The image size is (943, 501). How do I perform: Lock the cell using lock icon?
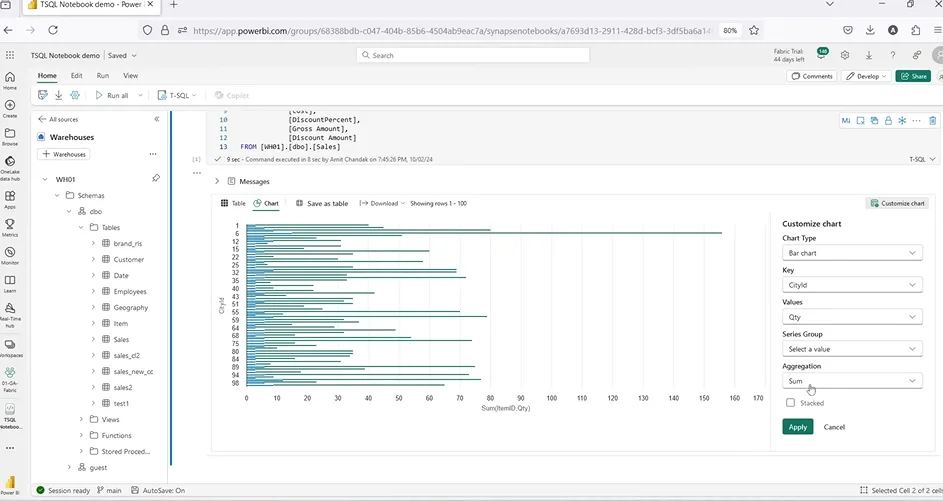click(x=888, y=120)
